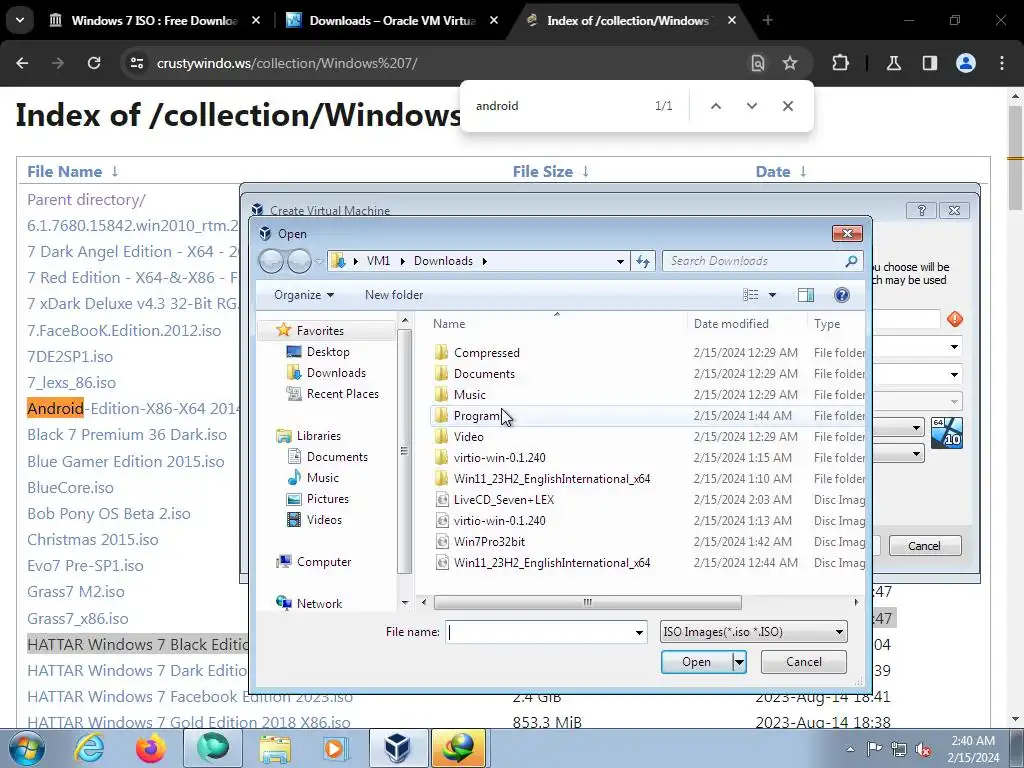Select Pictures library

pyautogui.click(x=327, y=499)
